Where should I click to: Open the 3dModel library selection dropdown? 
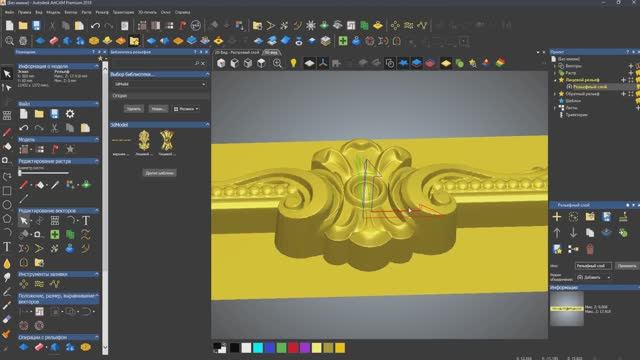tap(160, 84)
